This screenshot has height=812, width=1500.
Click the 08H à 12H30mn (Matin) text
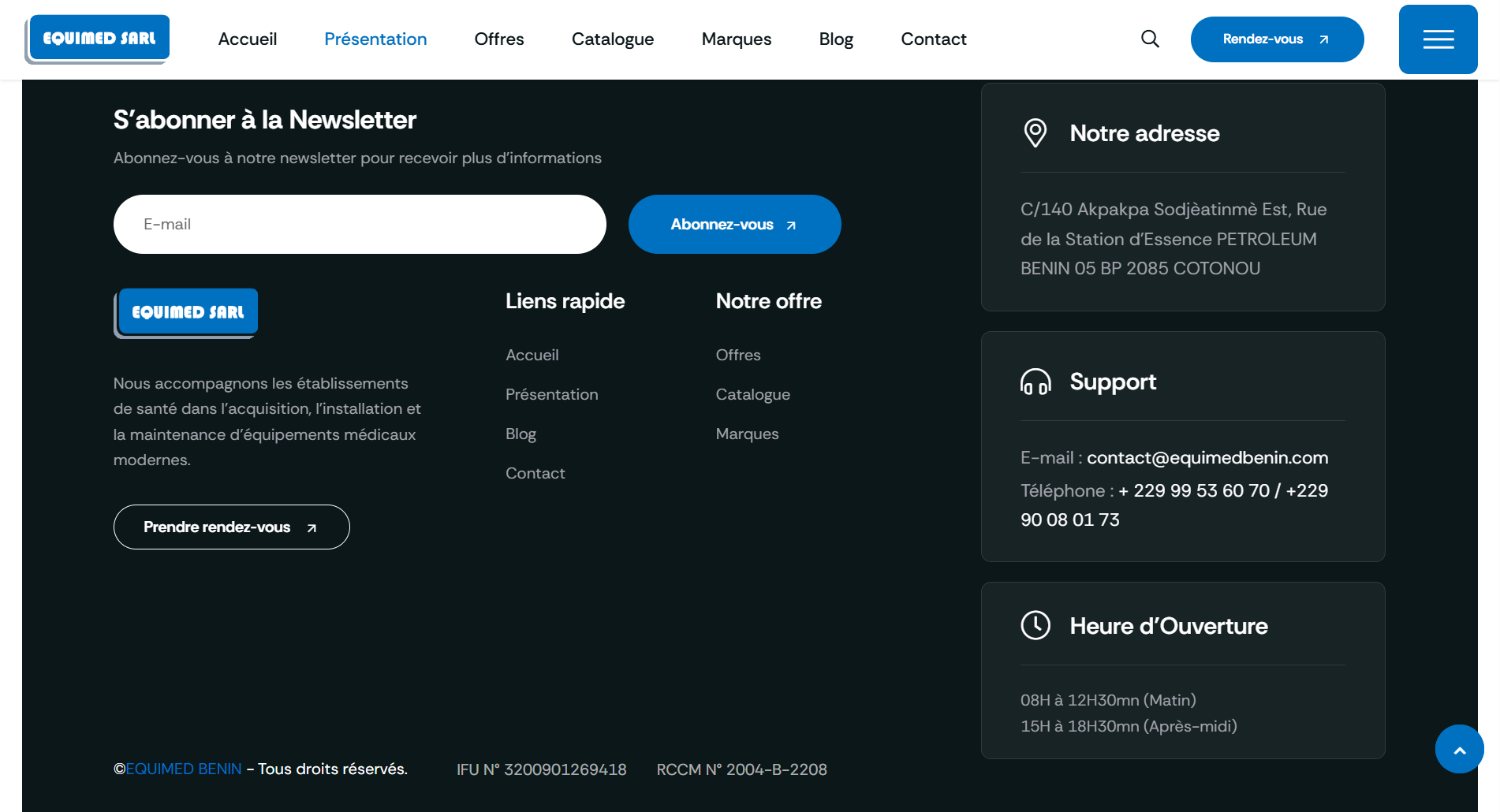[x=1108, y=700]
